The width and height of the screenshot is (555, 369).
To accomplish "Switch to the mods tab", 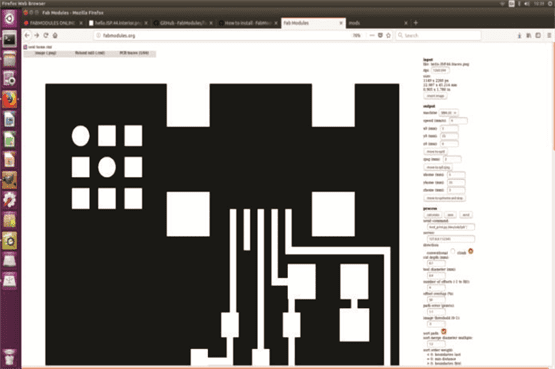I will [378, 23].
